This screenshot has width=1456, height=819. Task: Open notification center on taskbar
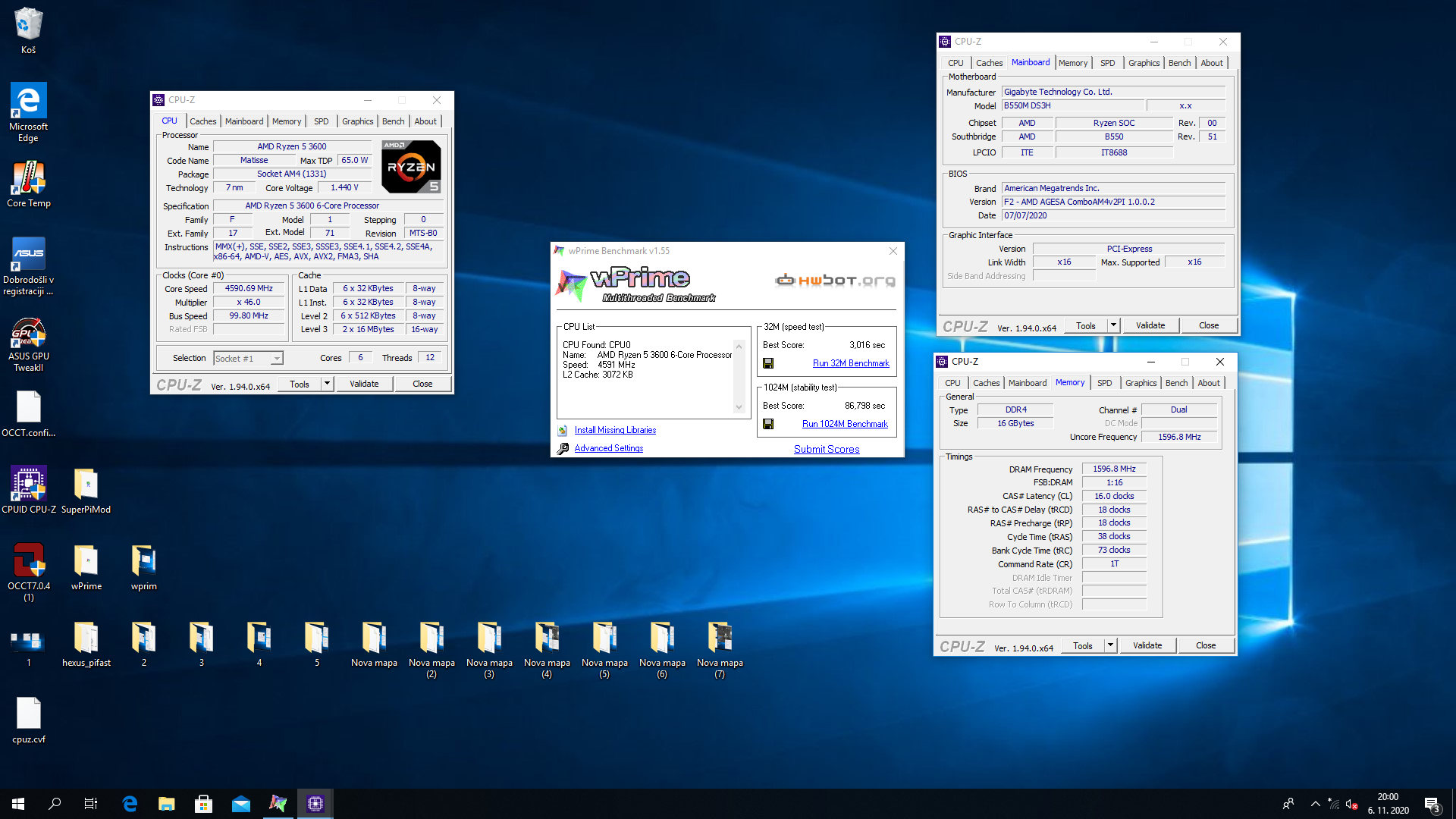pyautogui.click(x=1432, y=804)
